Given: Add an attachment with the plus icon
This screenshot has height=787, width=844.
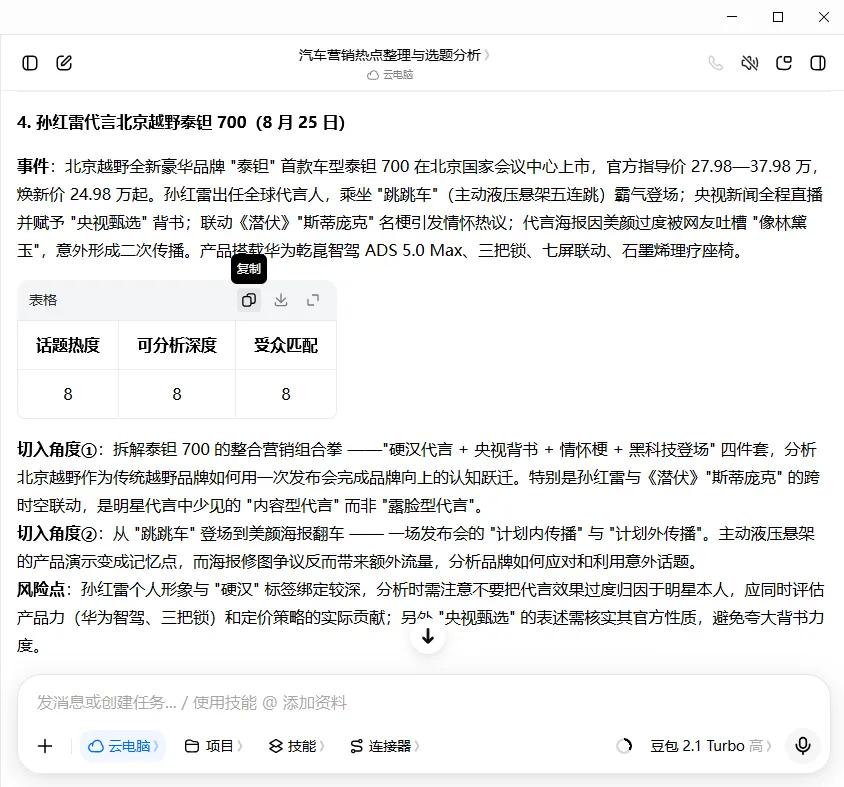Looking at the screenshot, I should click(45, 746).
